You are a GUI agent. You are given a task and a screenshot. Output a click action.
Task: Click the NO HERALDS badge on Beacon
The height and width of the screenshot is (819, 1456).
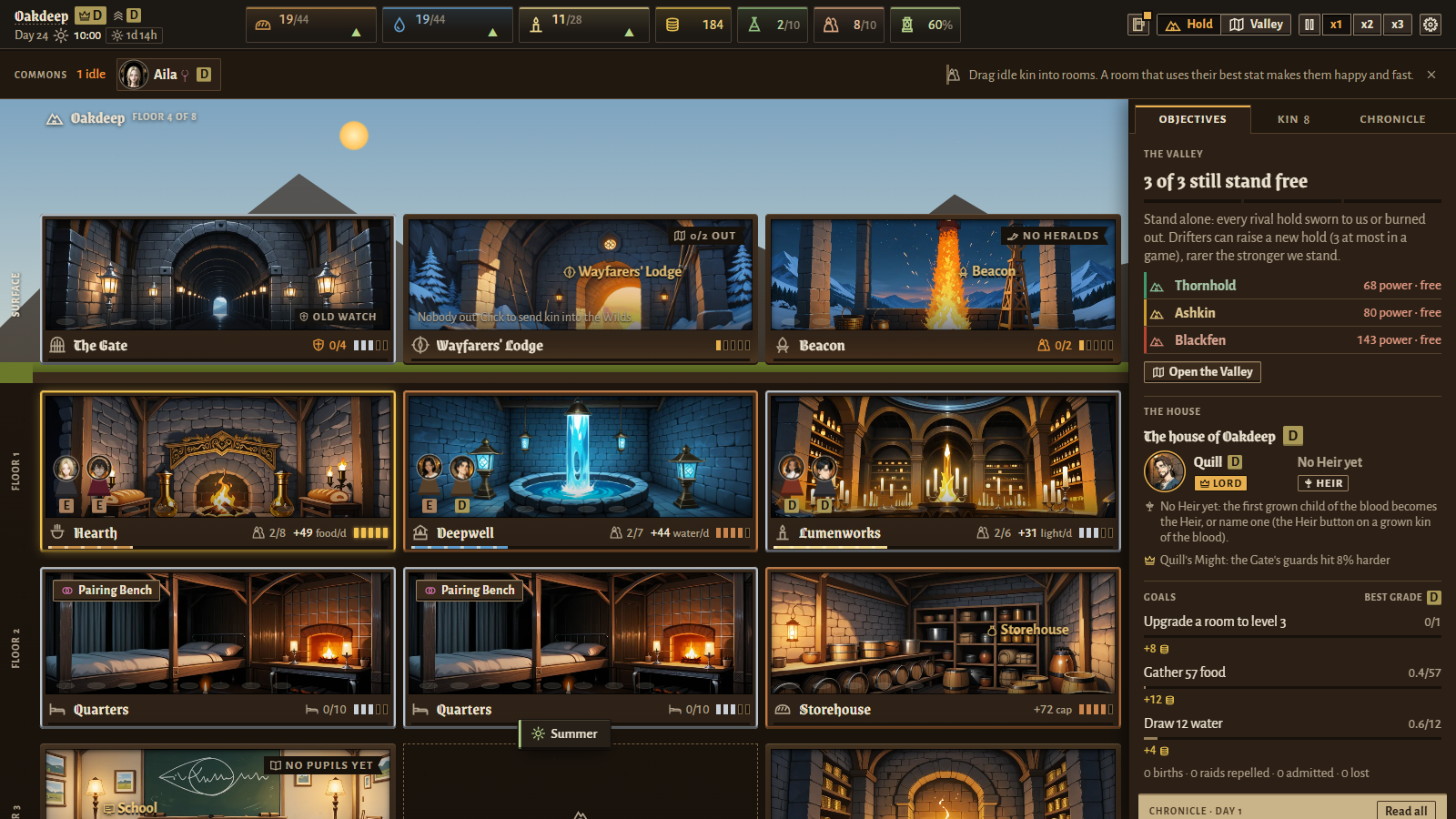[x=1053, y=236]
